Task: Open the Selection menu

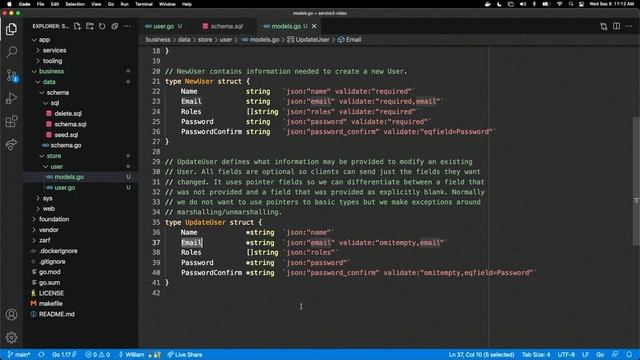Action: tap(75, 4)
